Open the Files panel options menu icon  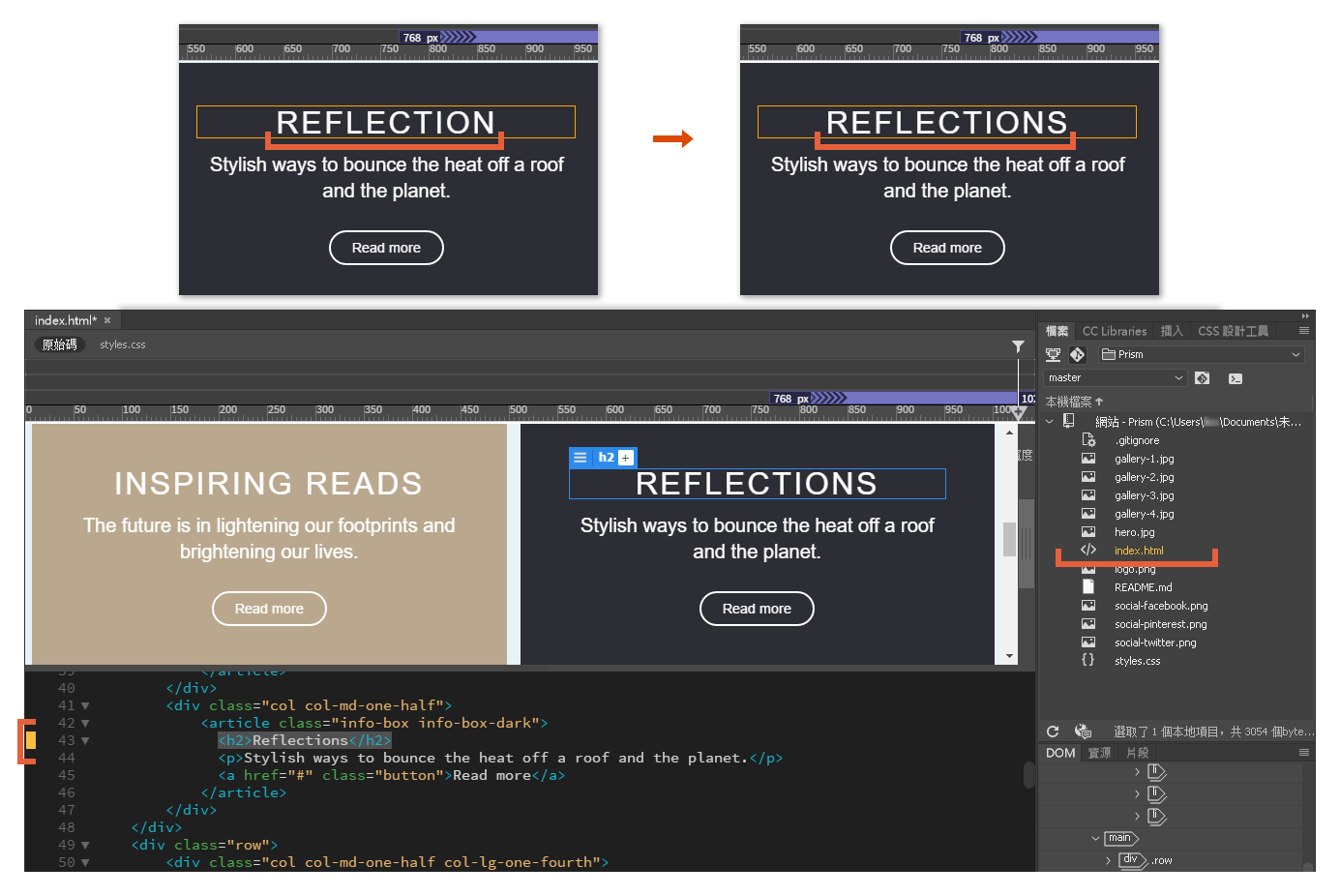pos(1304,331)
